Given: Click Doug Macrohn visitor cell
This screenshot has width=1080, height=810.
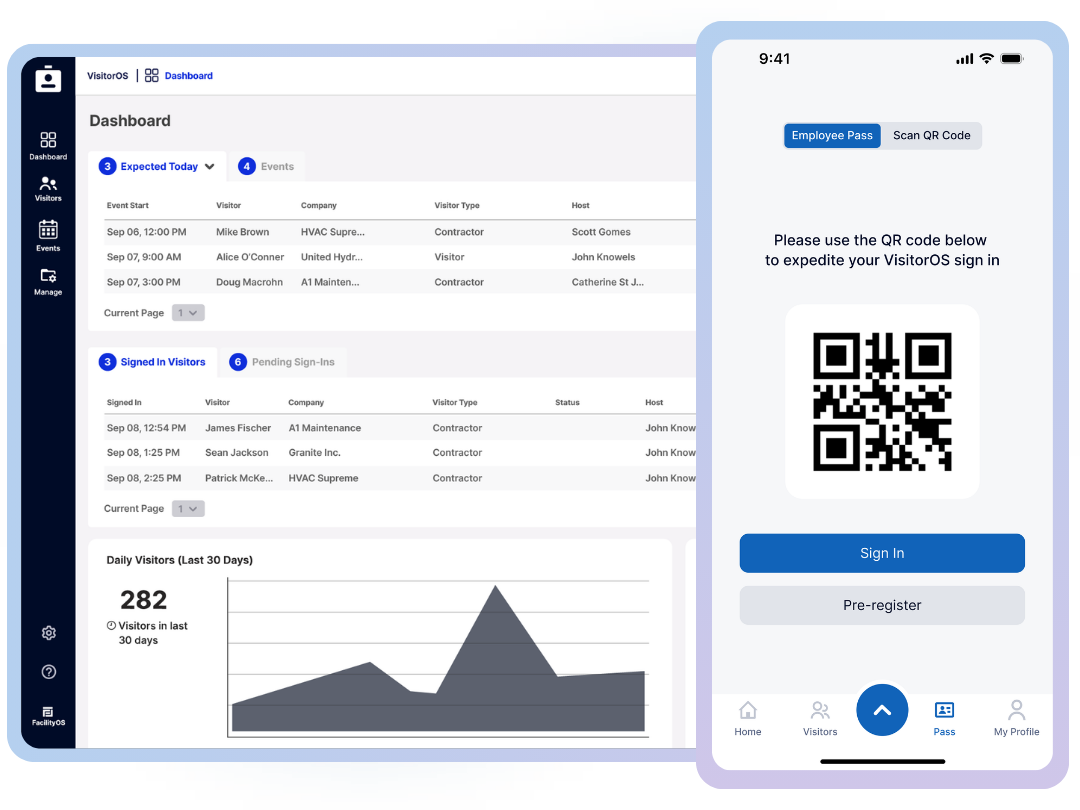Looking at the screenshot, I should [249, 282].
